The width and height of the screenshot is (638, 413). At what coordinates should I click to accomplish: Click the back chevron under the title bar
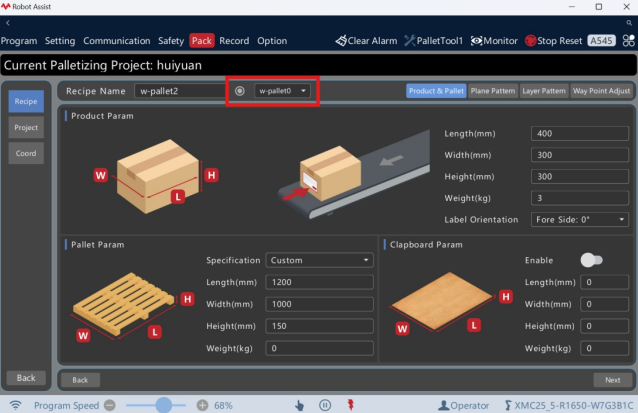(8, 23)
